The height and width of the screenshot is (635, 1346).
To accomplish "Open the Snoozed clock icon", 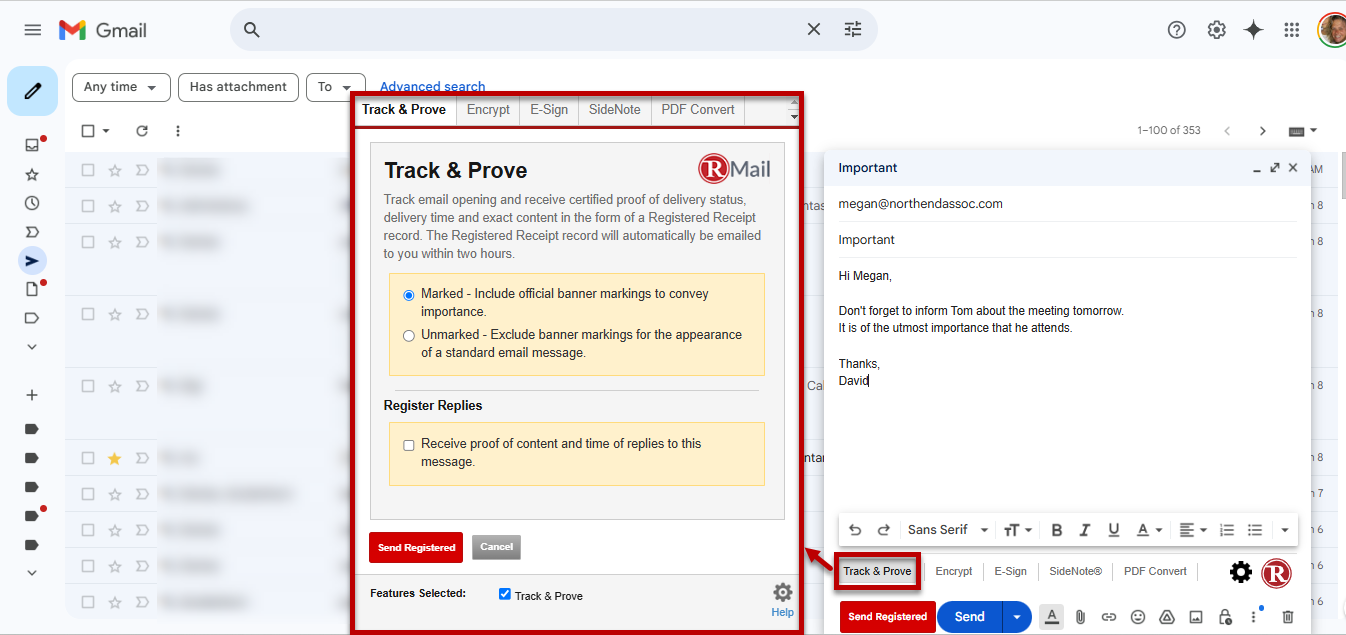I will tap(32, 203).
